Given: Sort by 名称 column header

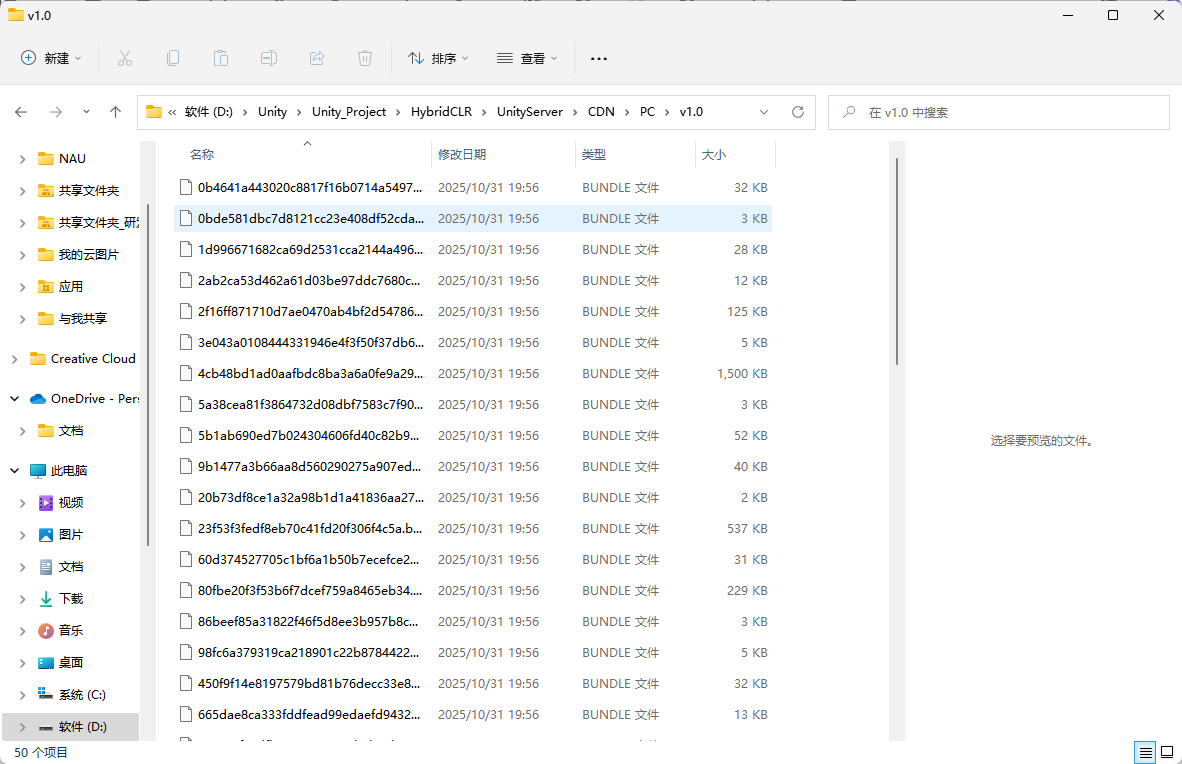Looking at the screenshot, I should pos(202,155).
